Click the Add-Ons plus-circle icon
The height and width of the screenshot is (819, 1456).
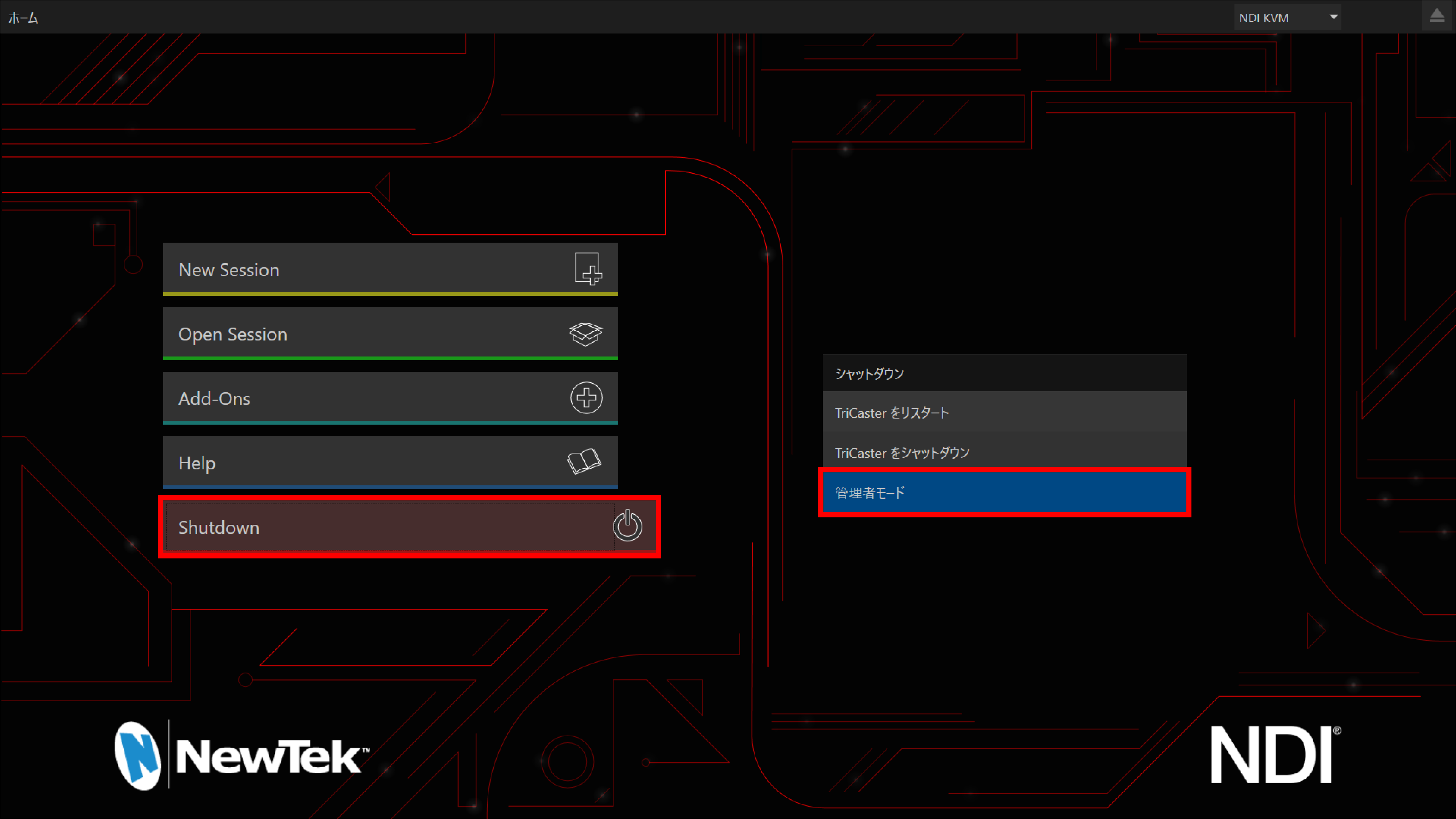(x=586, y=398)
